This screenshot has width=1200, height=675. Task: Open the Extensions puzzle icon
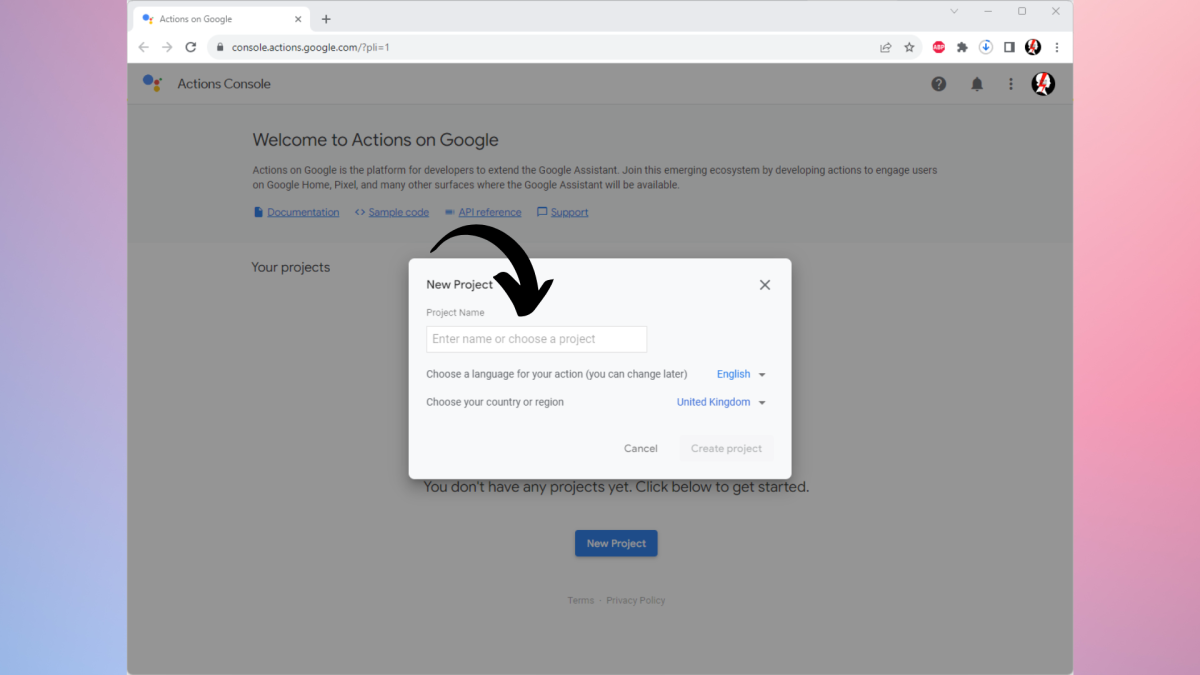click(962, 47)
